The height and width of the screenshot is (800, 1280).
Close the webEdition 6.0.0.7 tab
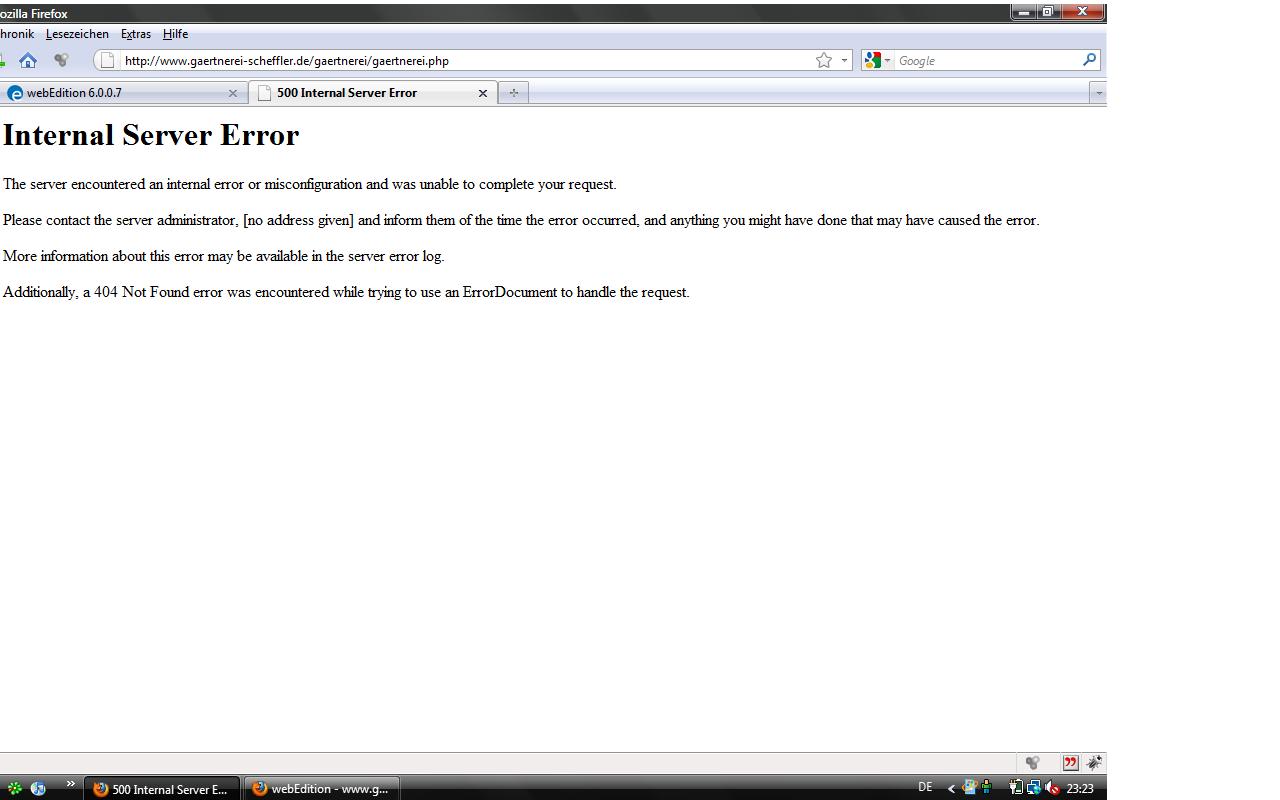tap(233, 93)
